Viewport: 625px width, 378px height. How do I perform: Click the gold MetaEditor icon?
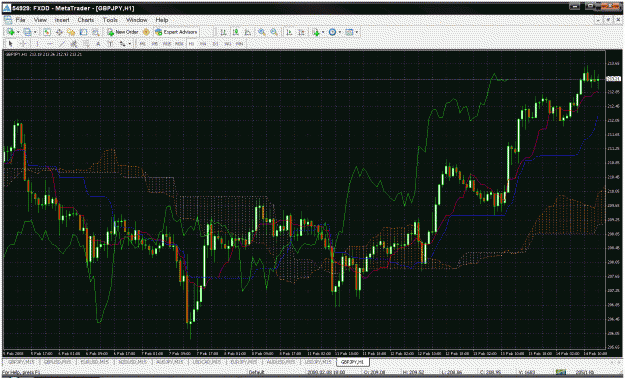coord(146,32)
